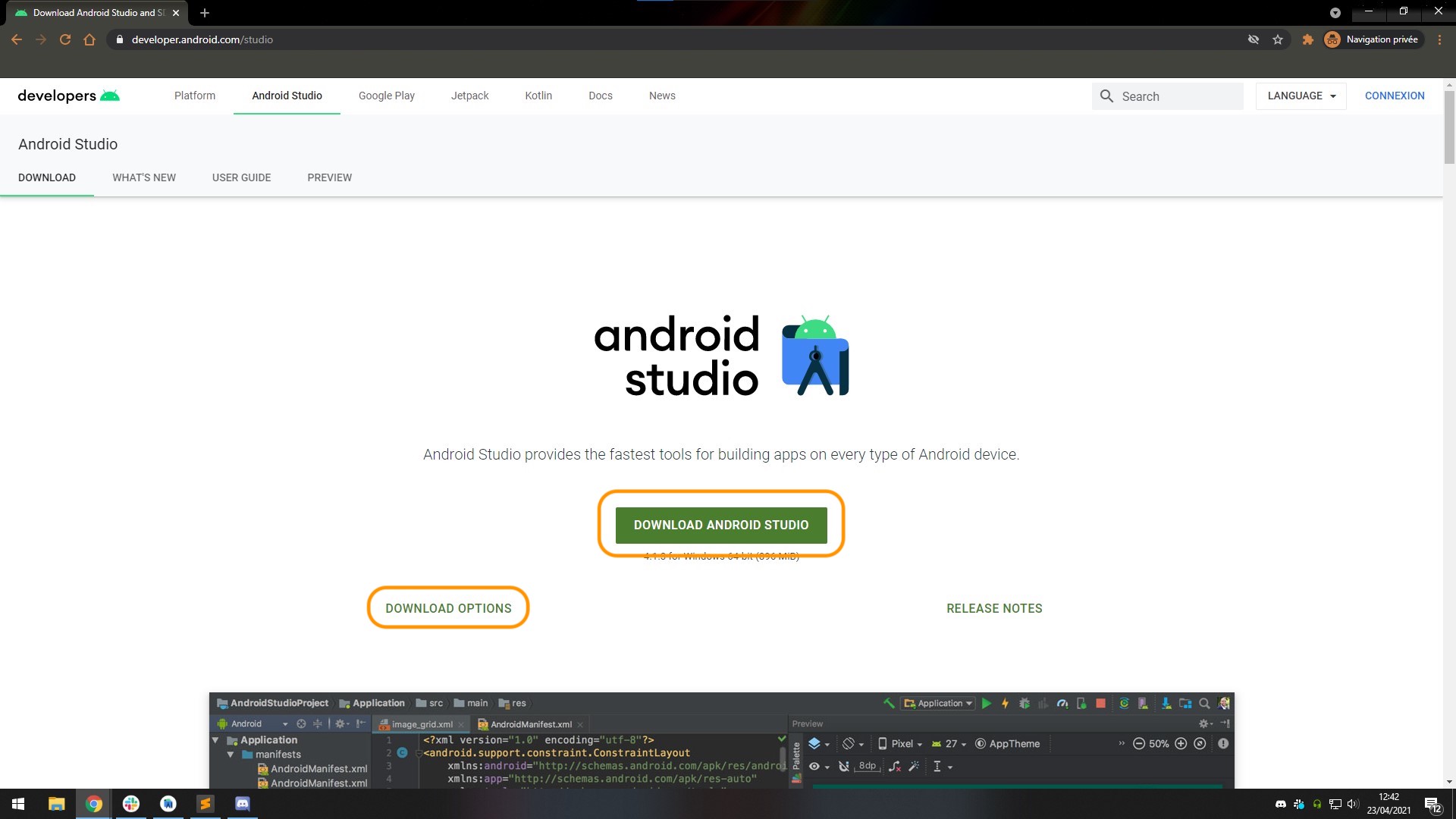Open the volume speaker tray icon
1456x819 pixels.
(x=1353, y=804)
